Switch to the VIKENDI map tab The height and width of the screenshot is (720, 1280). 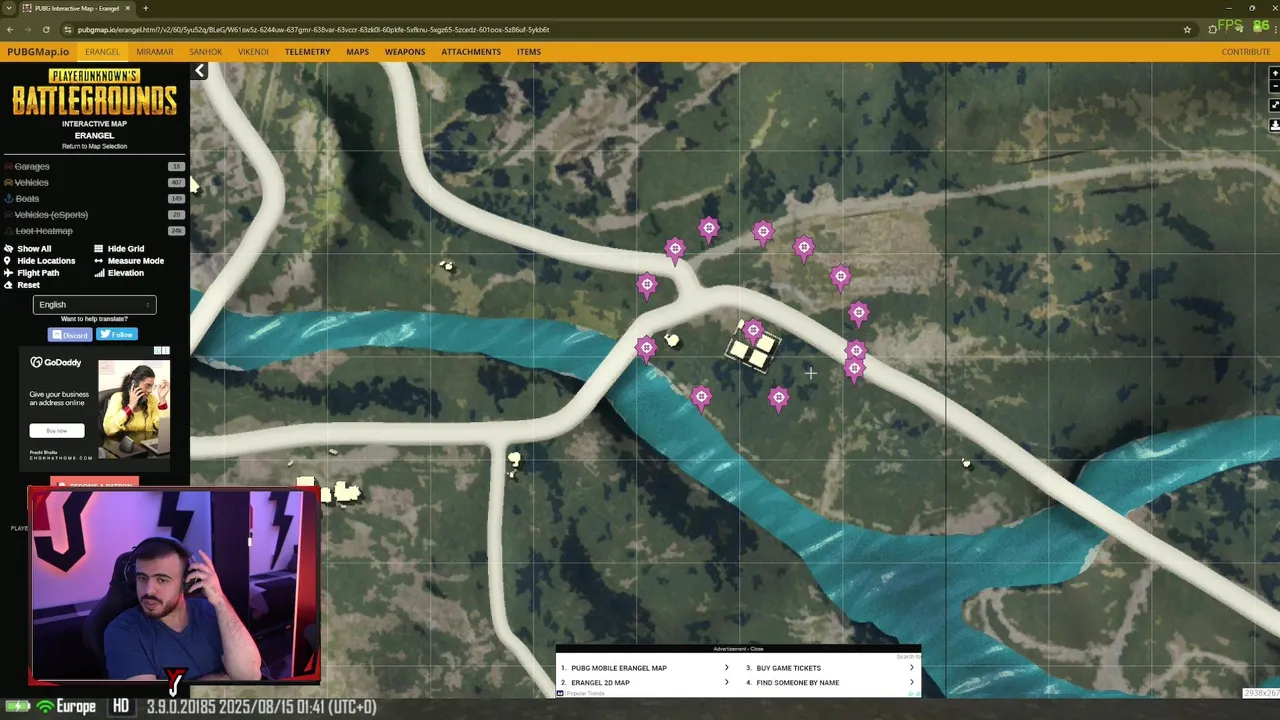[x=253, y=52]
